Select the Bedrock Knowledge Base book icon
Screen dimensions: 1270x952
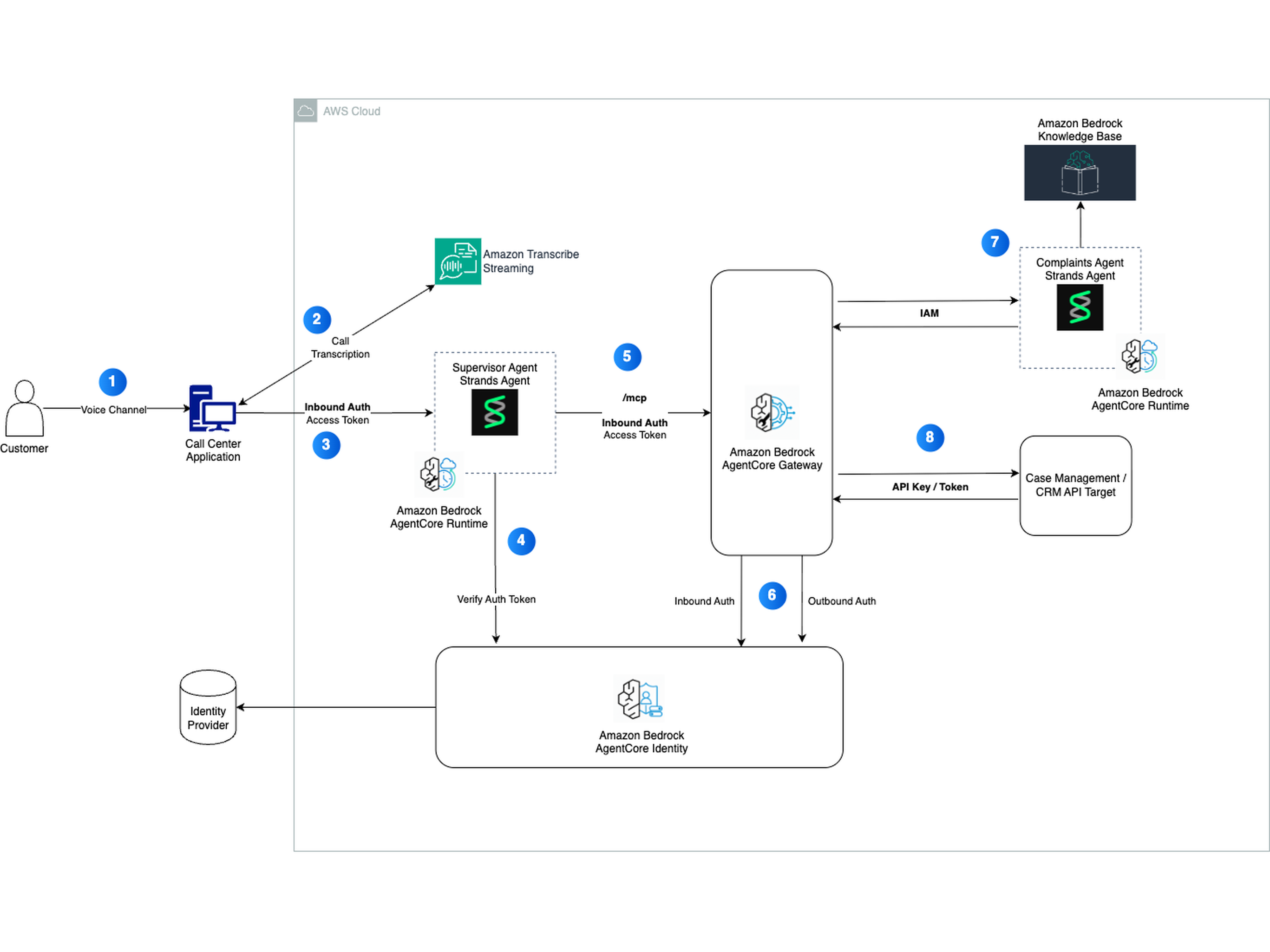click(1080, 173)
